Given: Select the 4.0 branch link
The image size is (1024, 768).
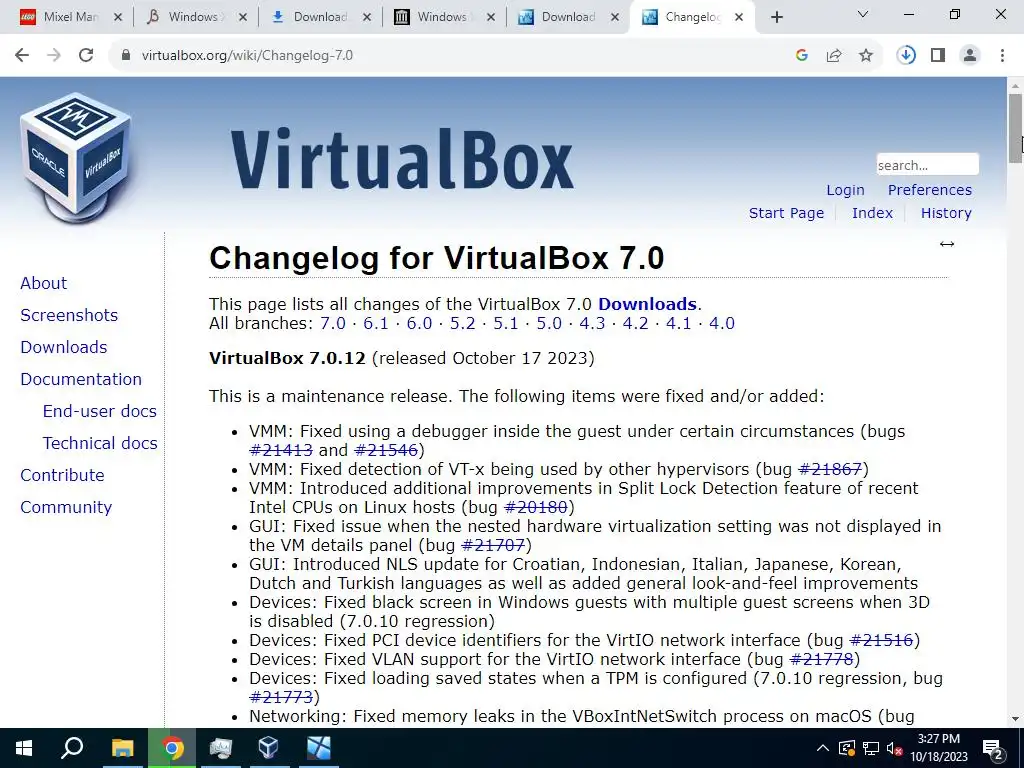Looking at the screenshot, I should pyautogui.click(x=722, y=323).
